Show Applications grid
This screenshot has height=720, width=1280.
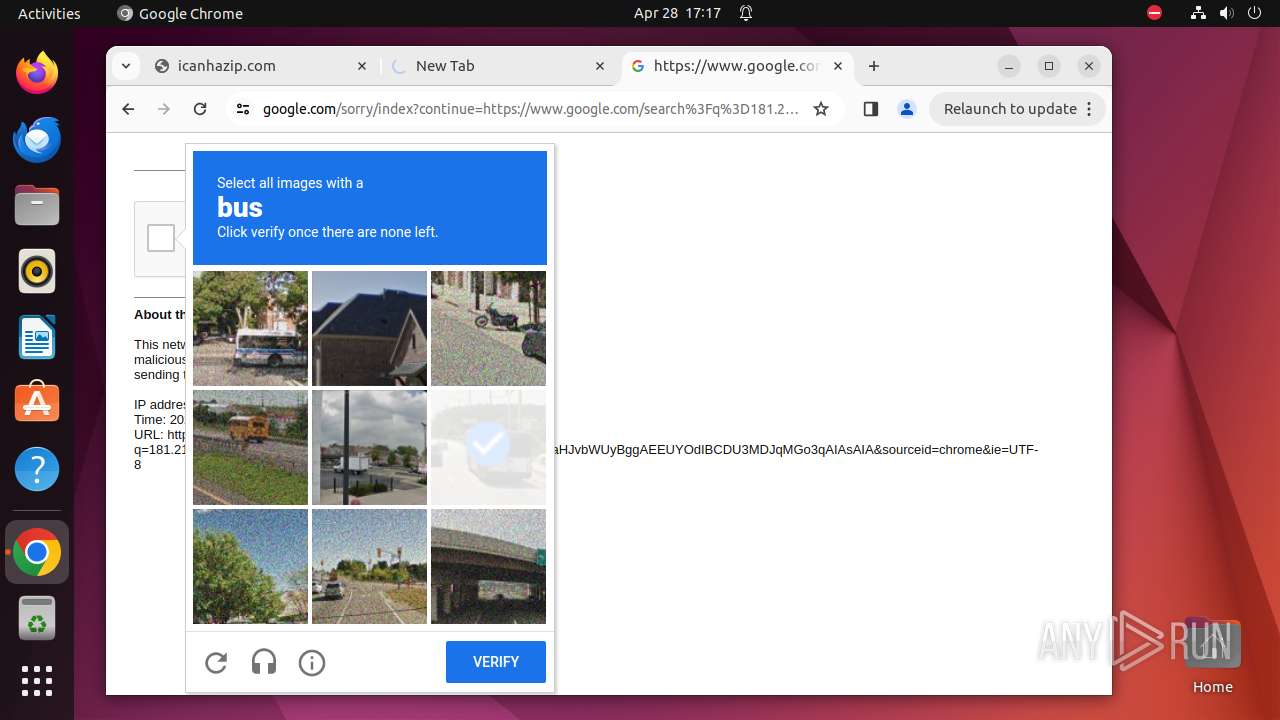tap(37, 681)
